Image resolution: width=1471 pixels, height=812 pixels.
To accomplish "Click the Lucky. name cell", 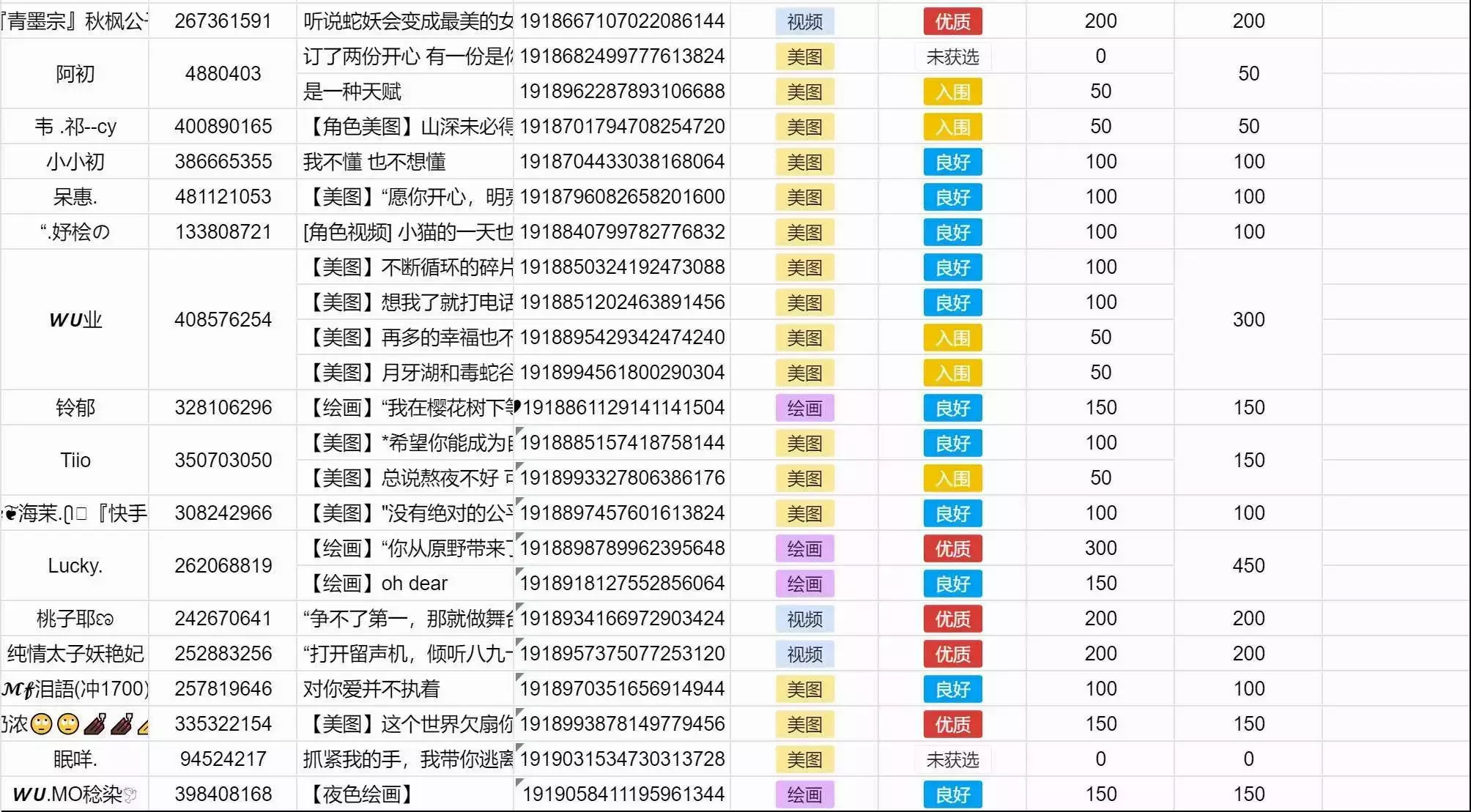I will (75, 566).
